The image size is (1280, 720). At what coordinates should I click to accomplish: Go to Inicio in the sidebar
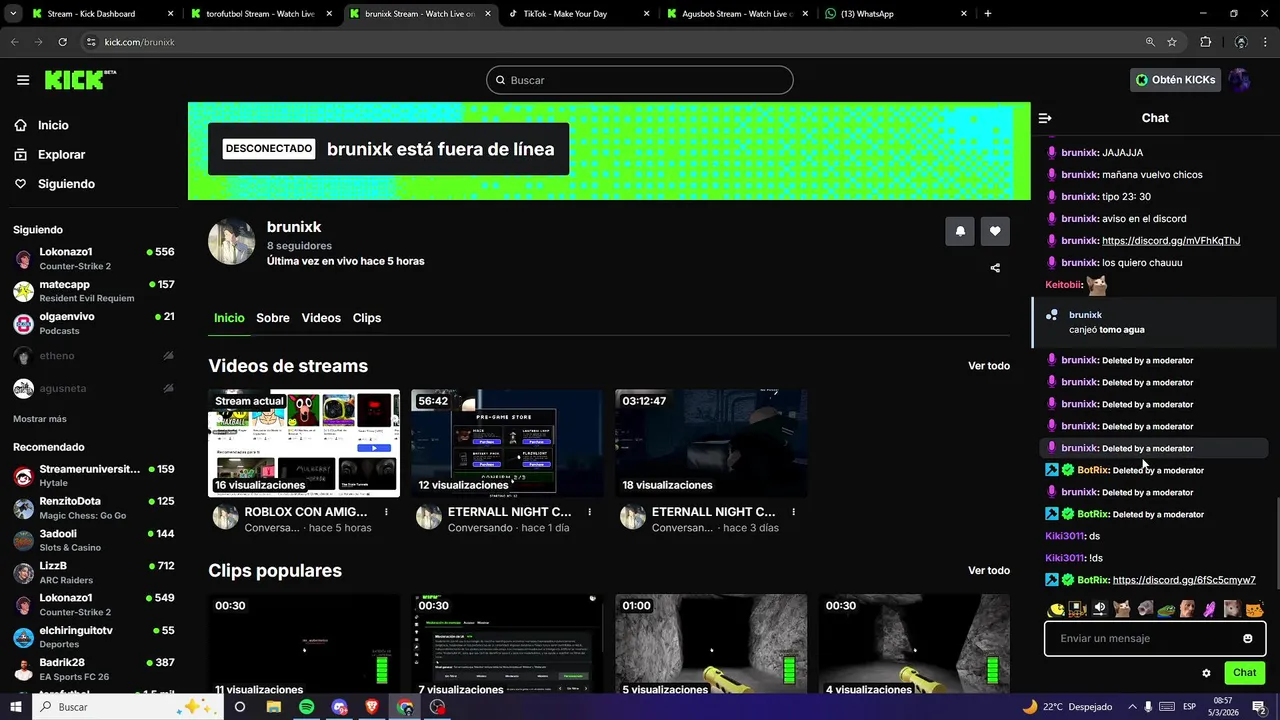pyautogui.click(x=53, y=125)
